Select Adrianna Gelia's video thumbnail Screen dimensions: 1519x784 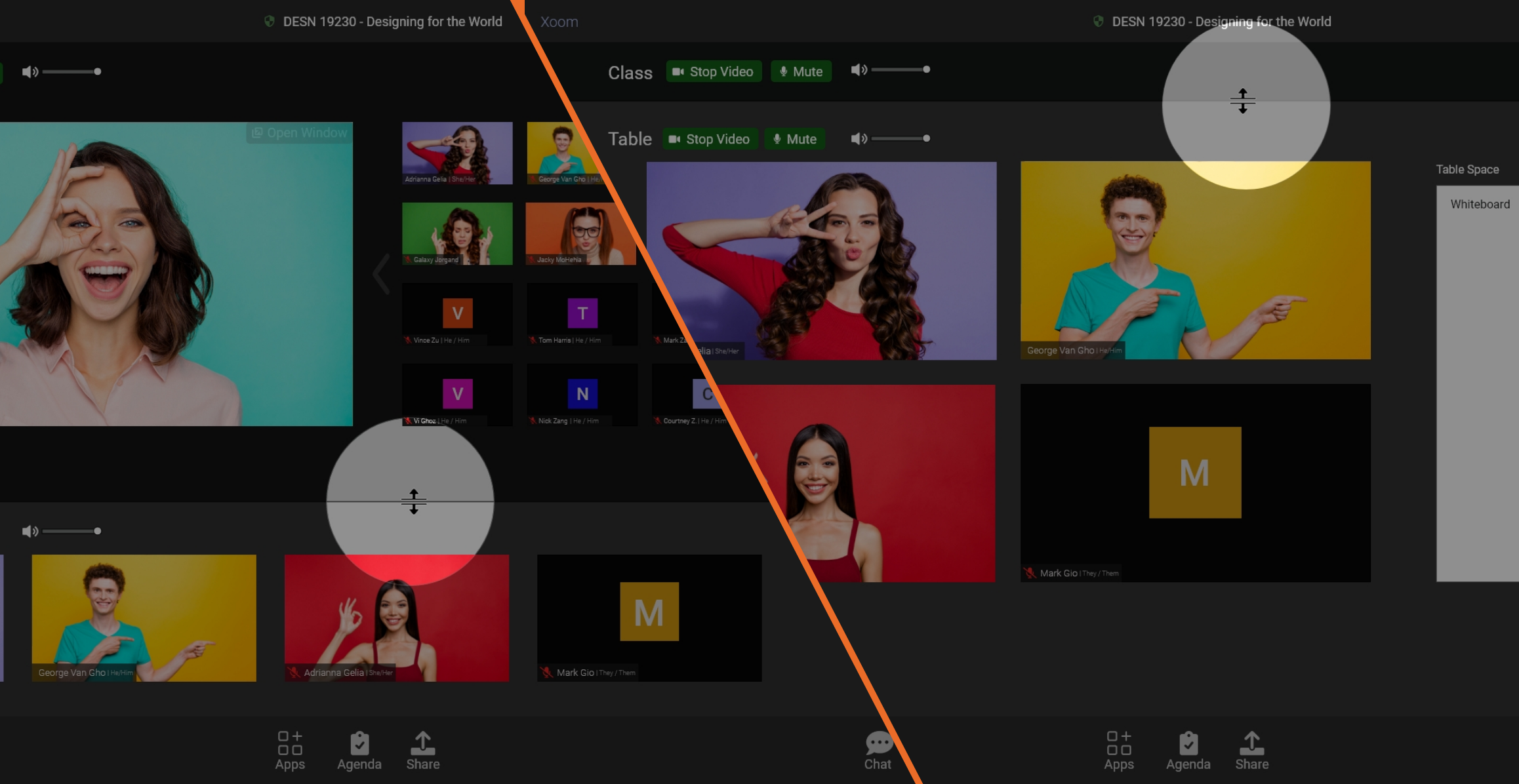[x=457, y=152]
